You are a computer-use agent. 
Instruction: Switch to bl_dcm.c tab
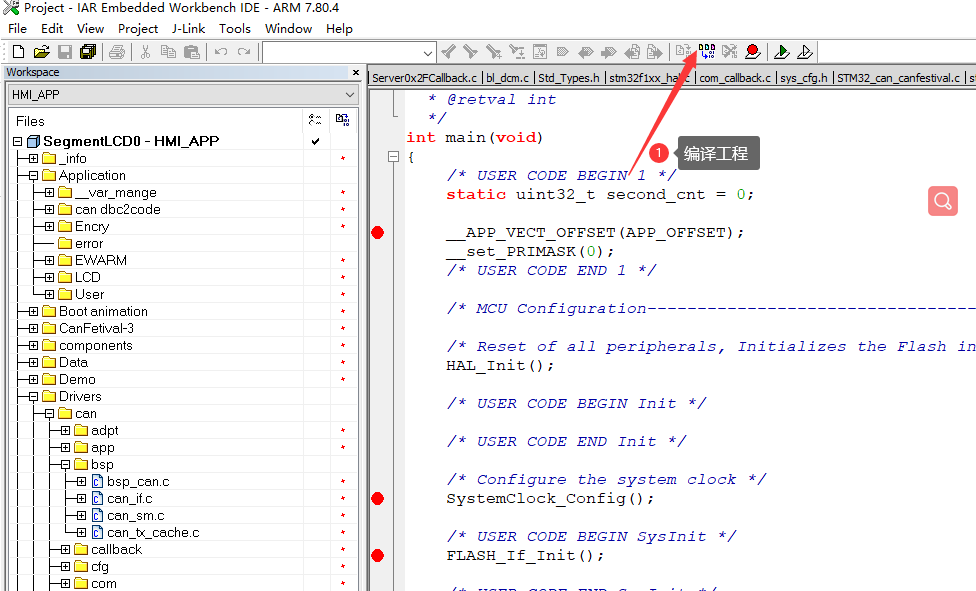pyautogui.click(x=507, y=78)
